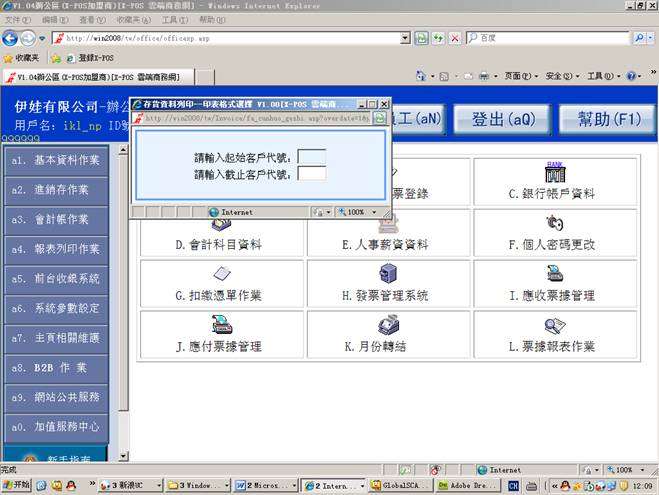Viewport: 659px width, 495px height.
Task: Click the 开始 Start button on taskbar
Action: pyautogui.click(x=16, y=485)
